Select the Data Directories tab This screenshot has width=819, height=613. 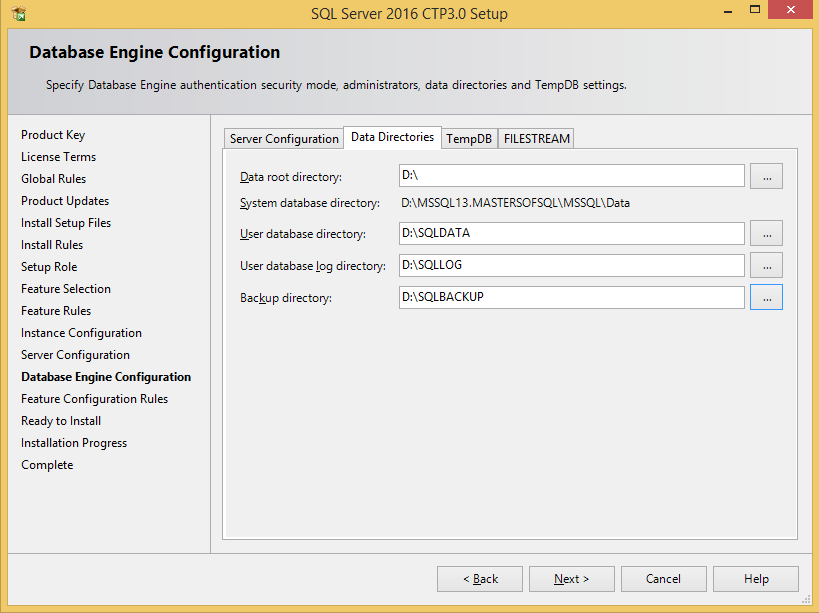coord(392,137)
